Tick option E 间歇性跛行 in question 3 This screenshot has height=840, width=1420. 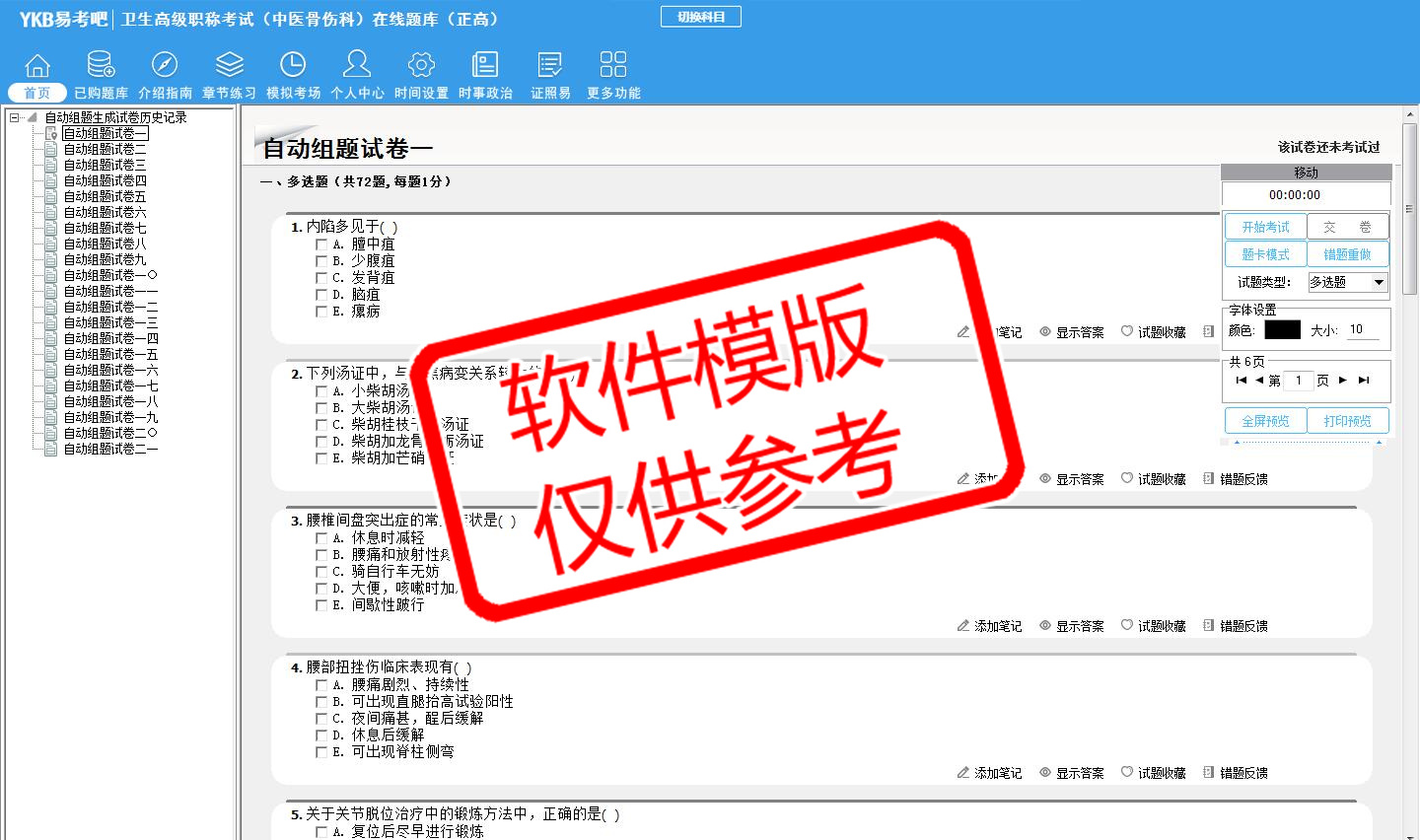point(321,605)
